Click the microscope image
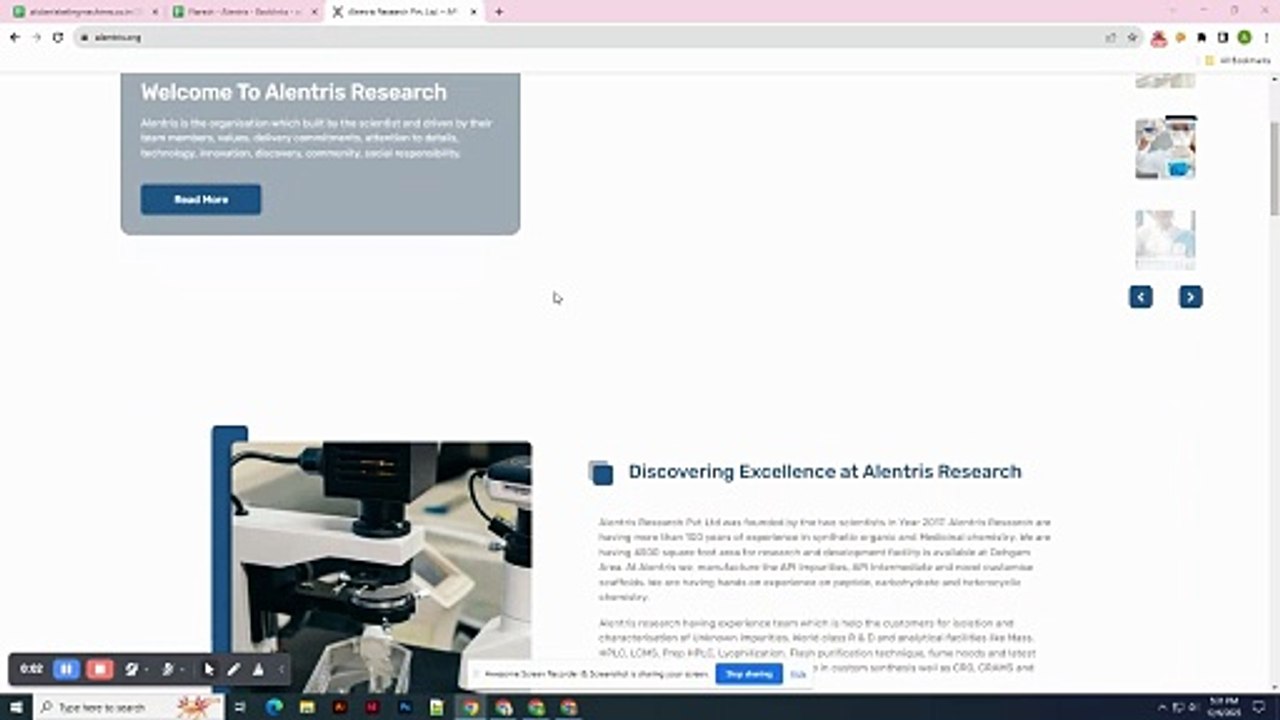 381,566
